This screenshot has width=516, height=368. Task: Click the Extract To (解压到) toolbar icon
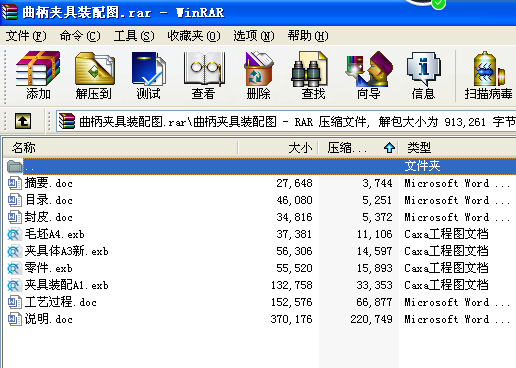tap(94, 75)
